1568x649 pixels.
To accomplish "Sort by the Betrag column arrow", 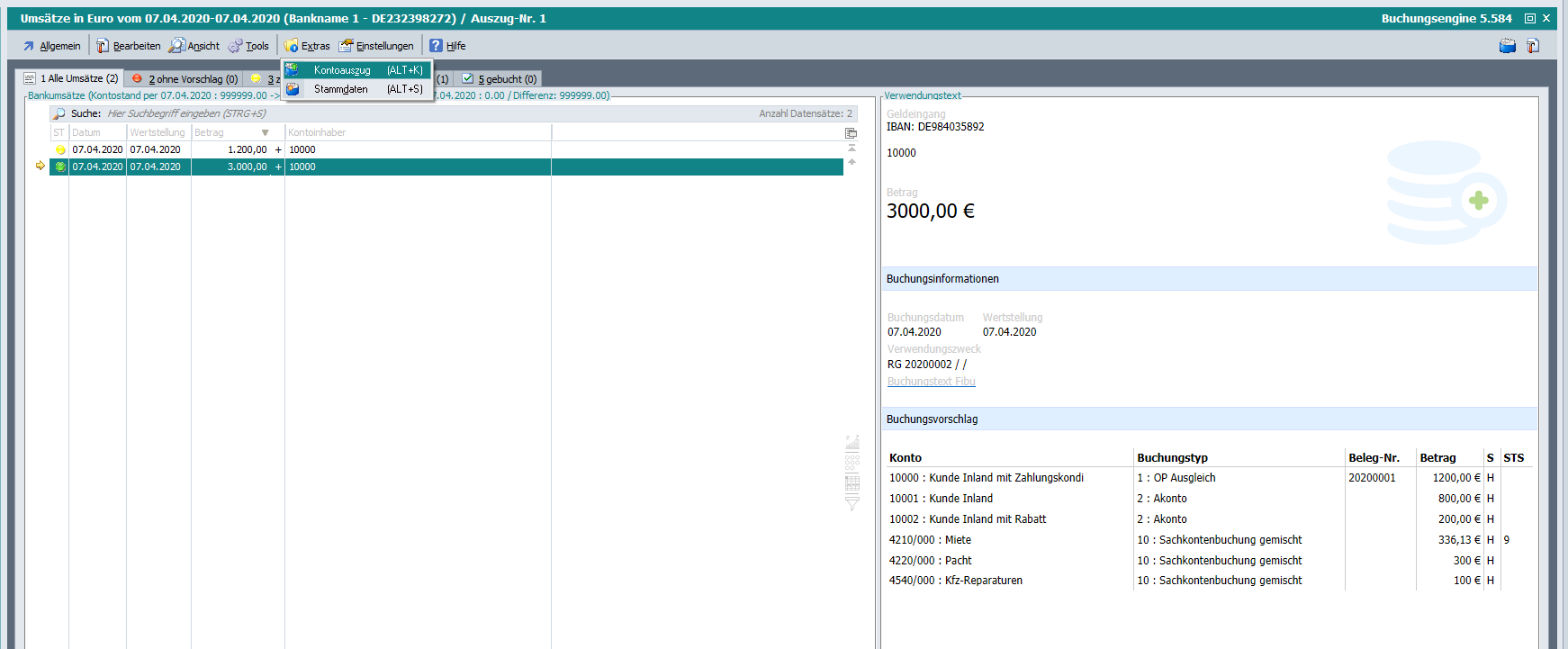I will (265, 133).
